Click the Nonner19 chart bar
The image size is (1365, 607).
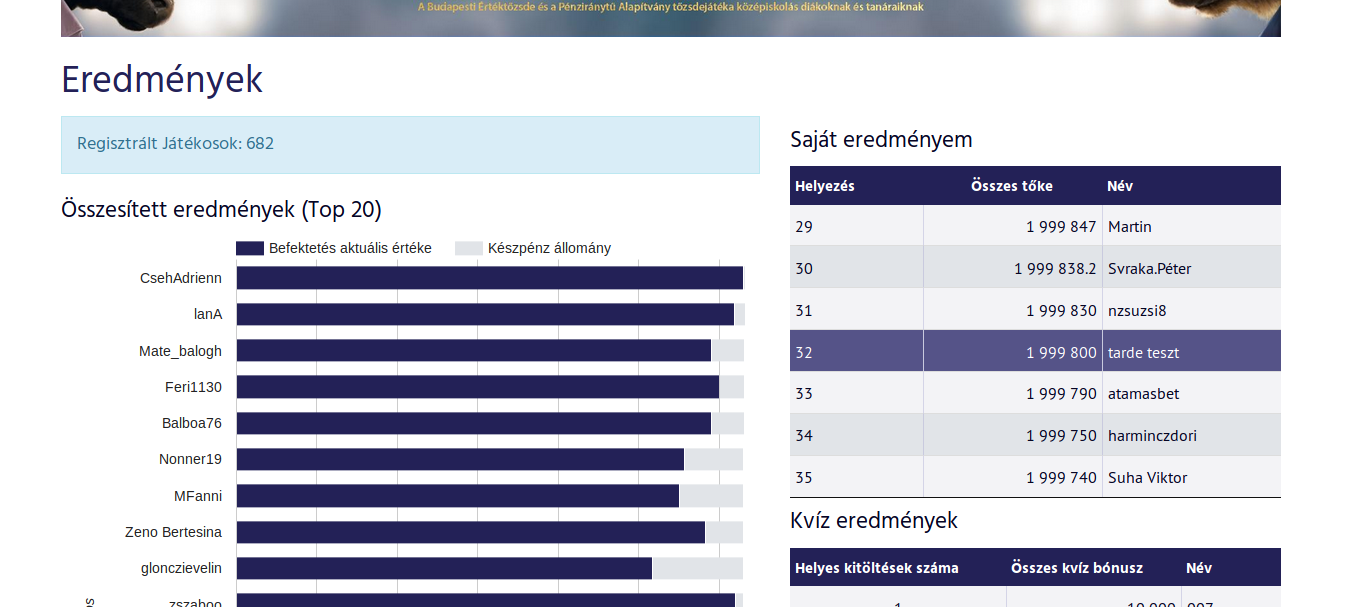460,459
